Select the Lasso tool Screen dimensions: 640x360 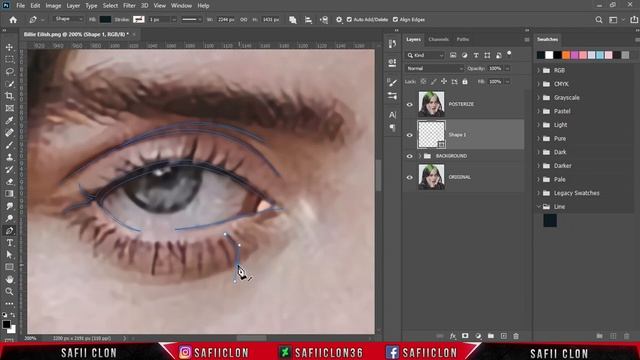click(x=9, y=72)
